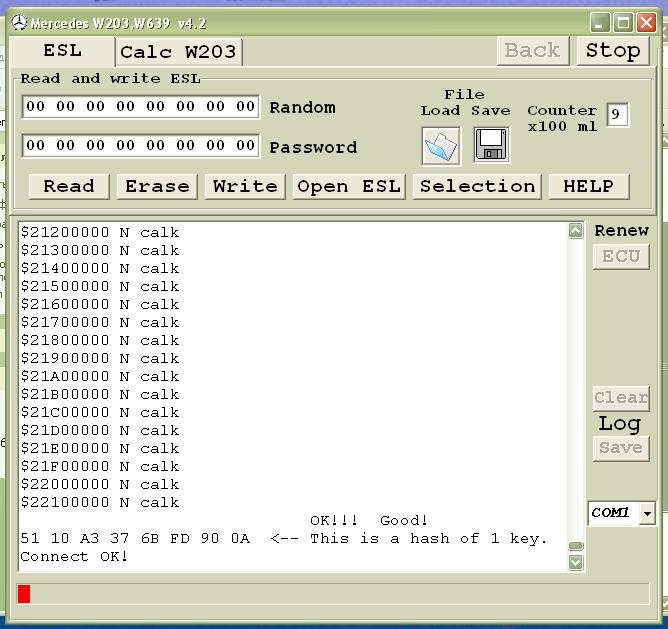
Task: Click the log line '$21200000 N calk'
Action: (100, 233)
